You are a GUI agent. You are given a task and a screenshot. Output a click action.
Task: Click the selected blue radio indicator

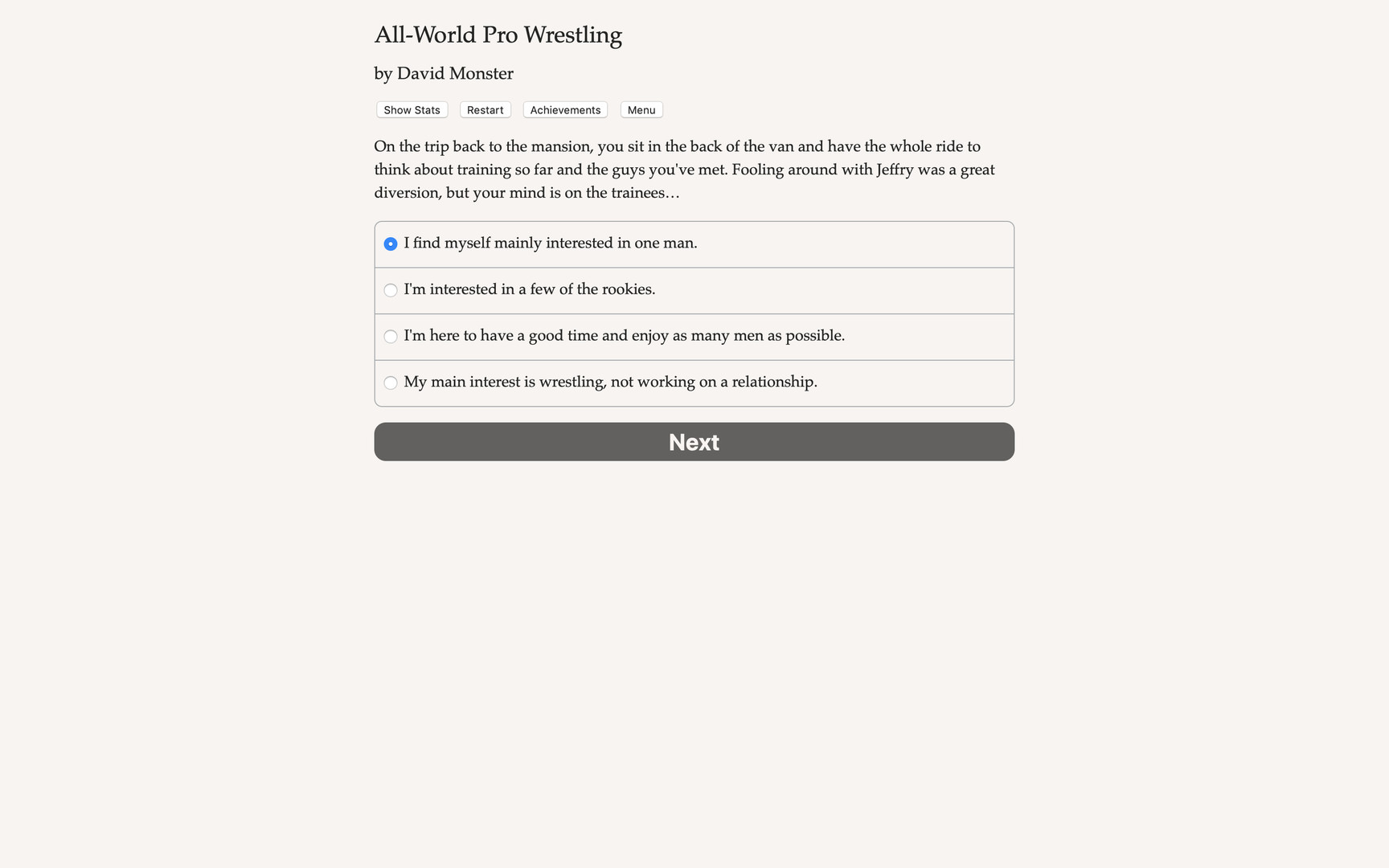(x=391, y=244)
